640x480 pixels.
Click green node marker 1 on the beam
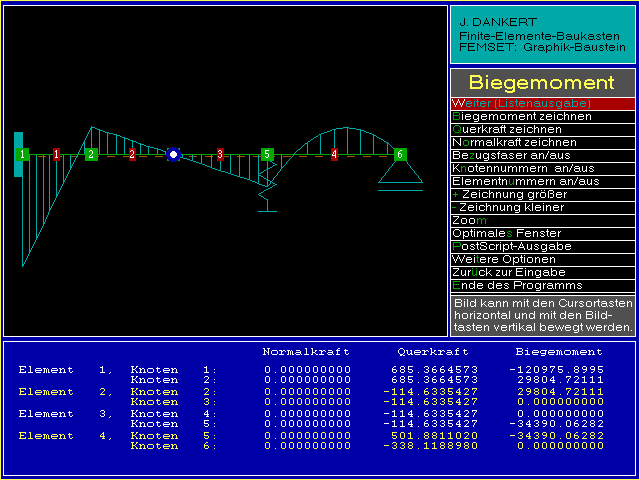click(x=21, y=154)
